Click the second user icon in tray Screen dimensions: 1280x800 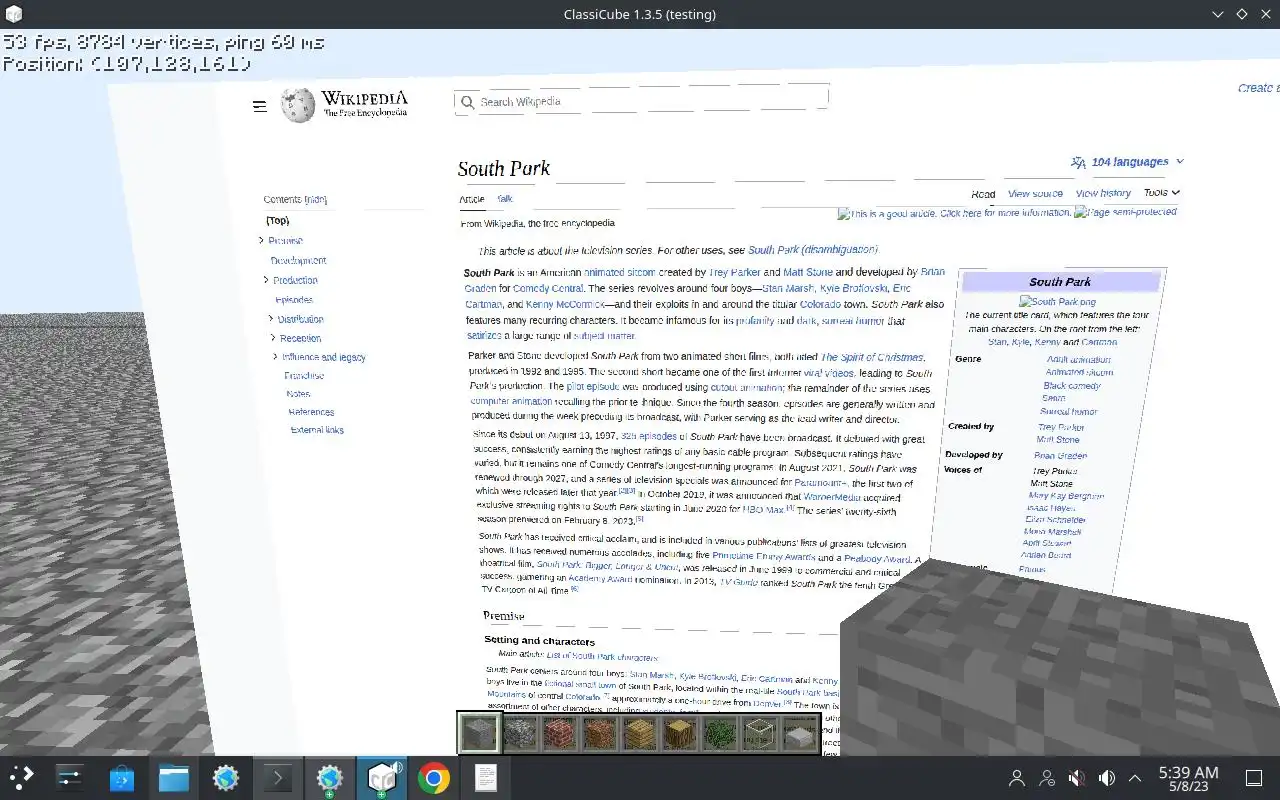[1047, 778]
